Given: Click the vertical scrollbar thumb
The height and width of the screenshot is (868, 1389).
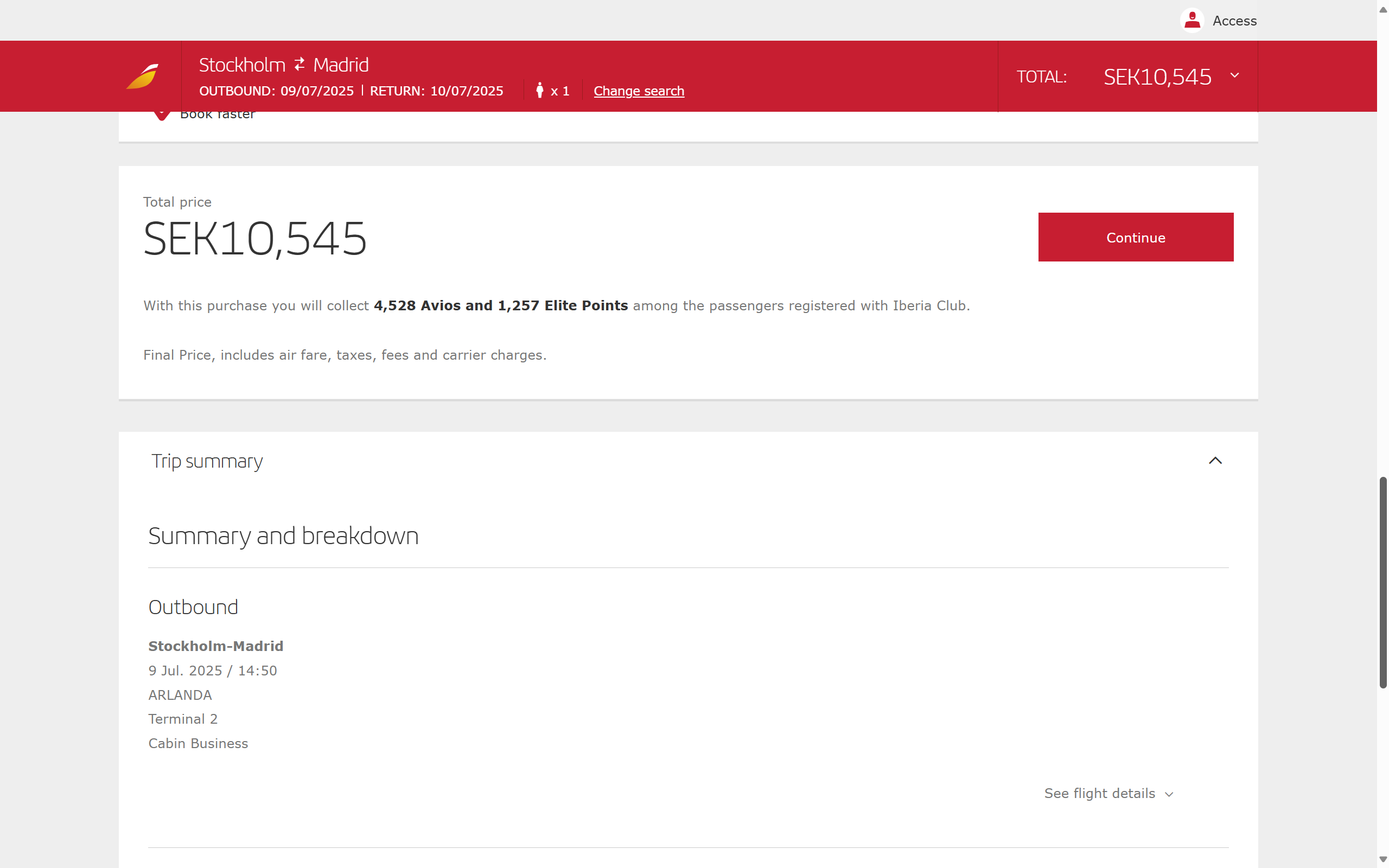Looking at the screenshot, I should 1382,582.
